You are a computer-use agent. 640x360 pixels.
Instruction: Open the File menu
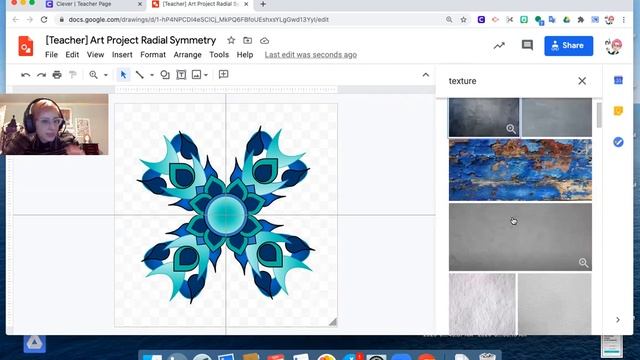coord(51,55)
